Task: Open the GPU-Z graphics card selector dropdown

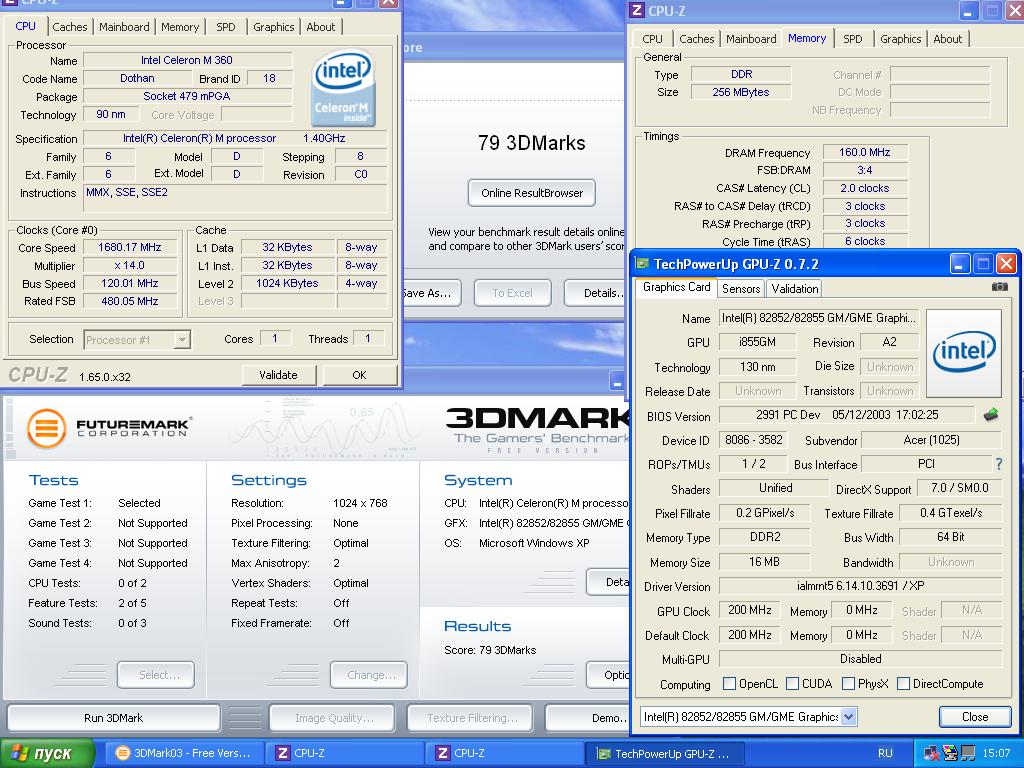Action: point(848,716)
